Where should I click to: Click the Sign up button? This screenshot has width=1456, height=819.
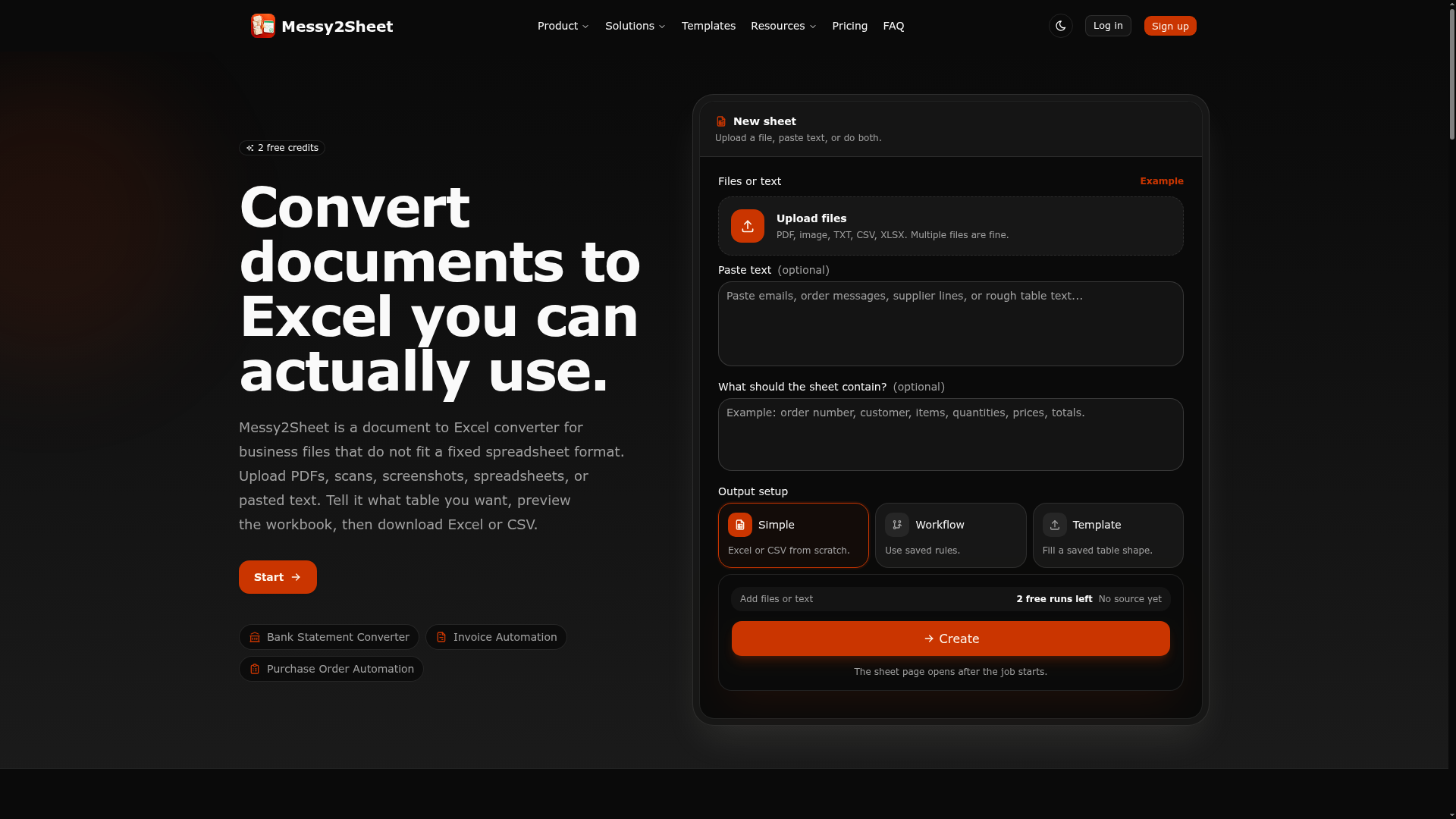(x=1170, y=26)
